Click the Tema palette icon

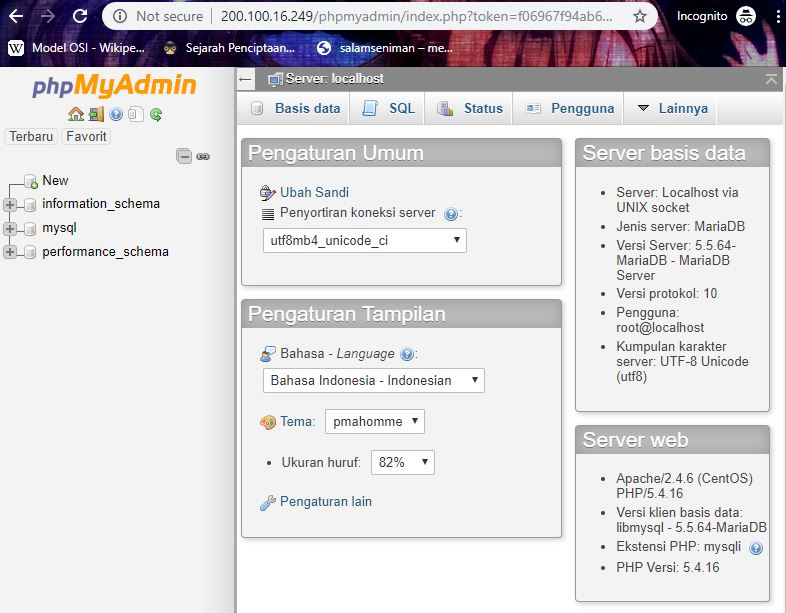(268, 422)
